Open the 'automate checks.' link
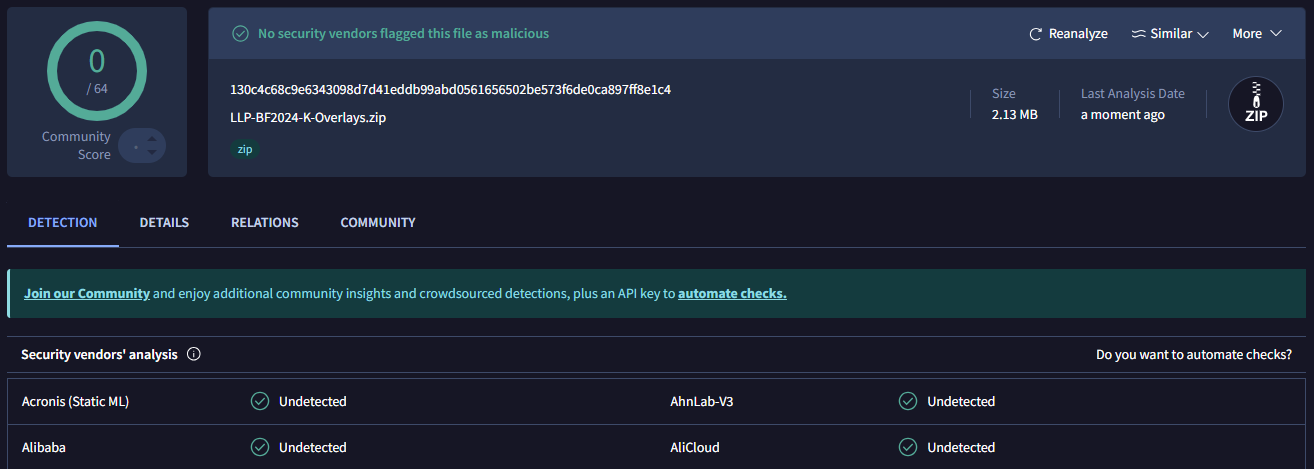The image size is (1314, 469). pyautogui.click(x=732, y=294)
